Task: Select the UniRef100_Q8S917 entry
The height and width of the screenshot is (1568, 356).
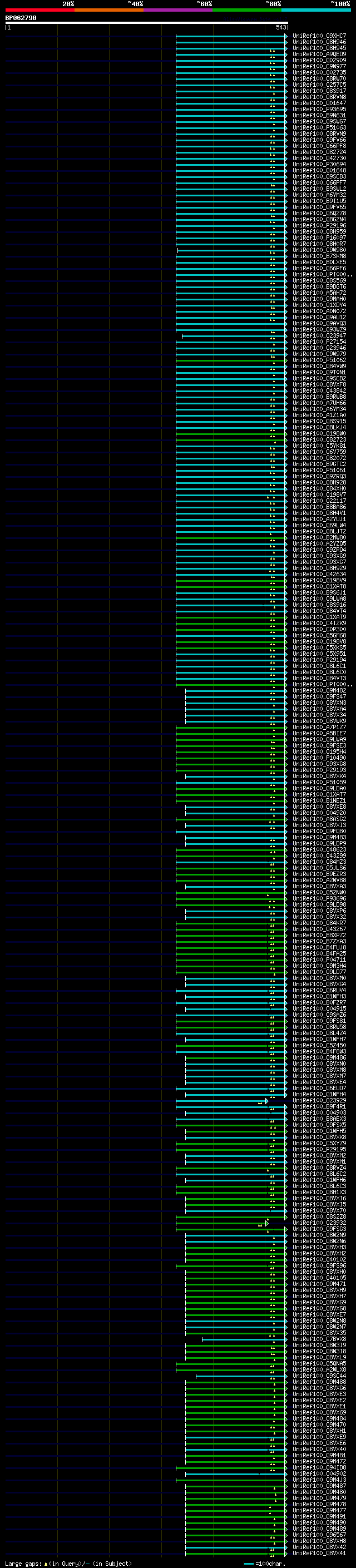Action: (319, 91)
